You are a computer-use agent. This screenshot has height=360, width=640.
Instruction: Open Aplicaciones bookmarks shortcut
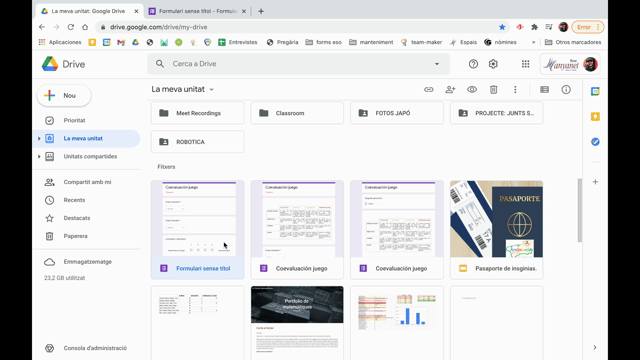[x=60, y=42]
